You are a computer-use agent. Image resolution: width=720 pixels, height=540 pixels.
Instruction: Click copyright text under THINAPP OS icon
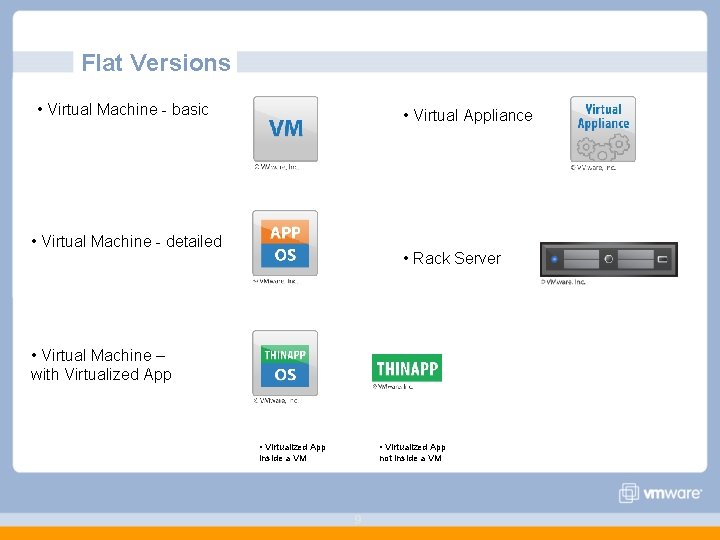276,400
